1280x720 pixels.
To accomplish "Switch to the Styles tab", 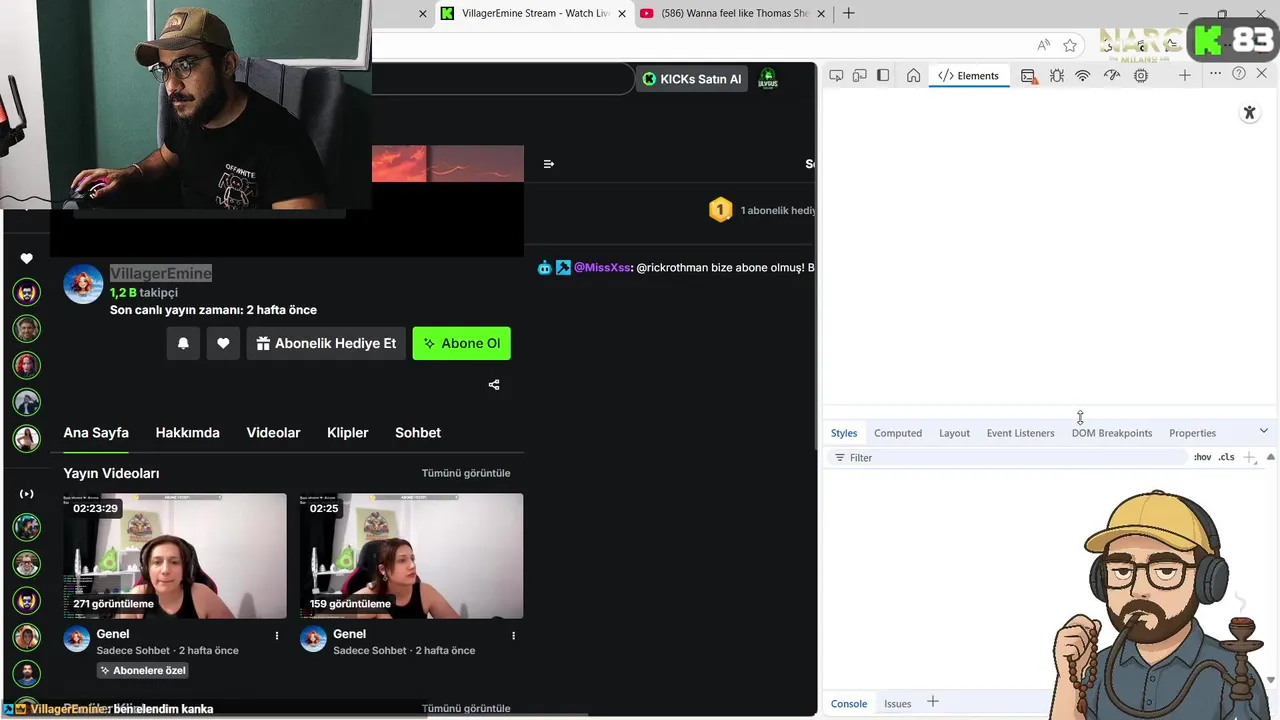I will [844, 433].
